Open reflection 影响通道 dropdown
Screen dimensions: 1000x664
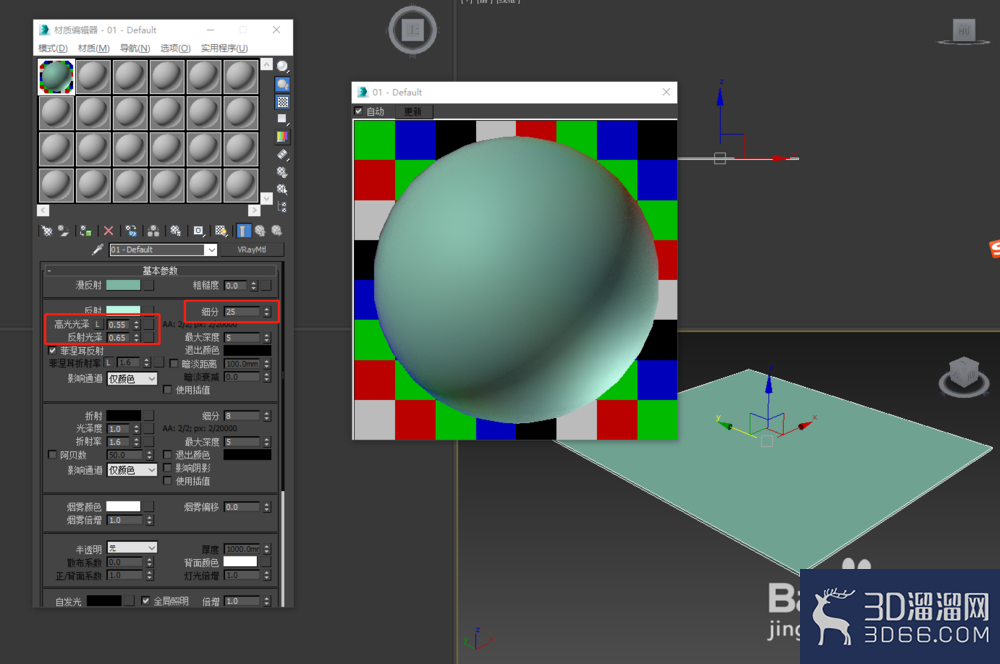pyautogui.click(x=132, y=379)
